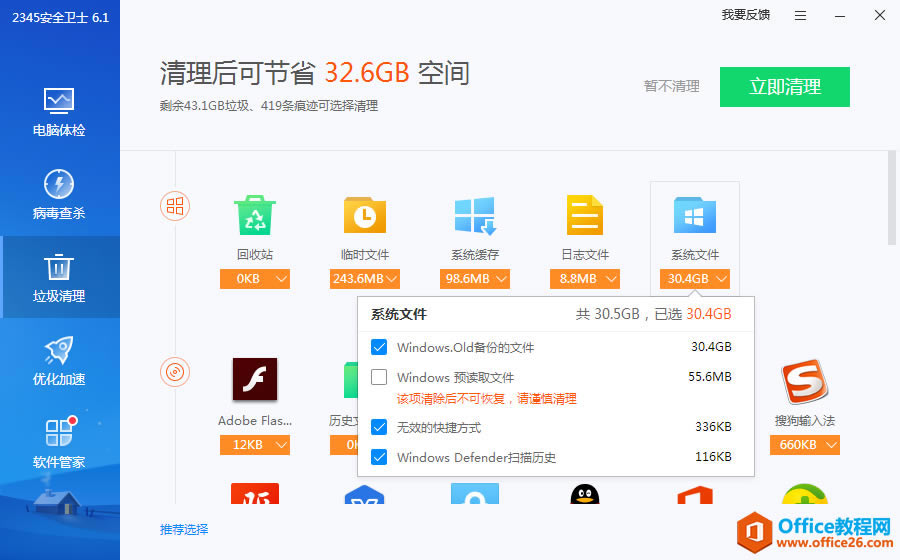This screenshot has height=560, width=900.
Task: Open the 病毒查杀 sidebar section
Action: pos(59,195)
